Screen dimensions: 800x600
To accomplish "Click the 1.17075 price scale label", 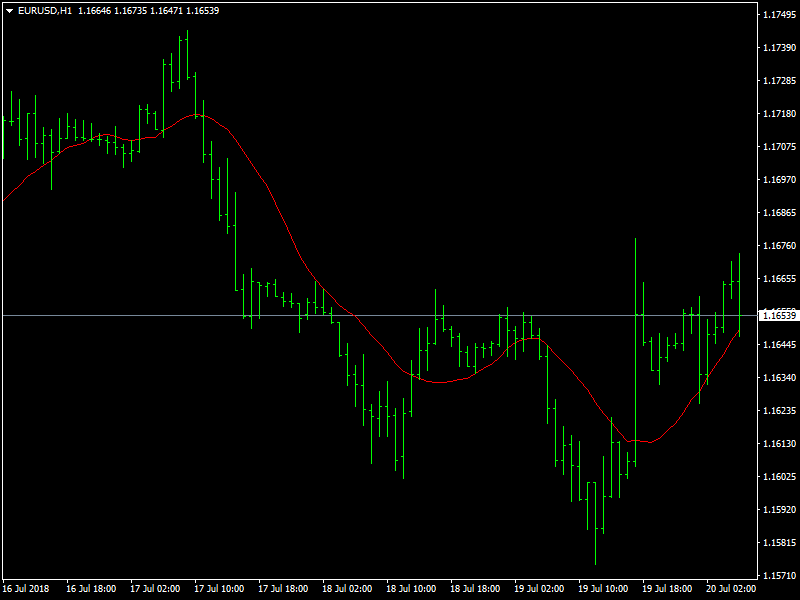I will (x=779, y=147).
